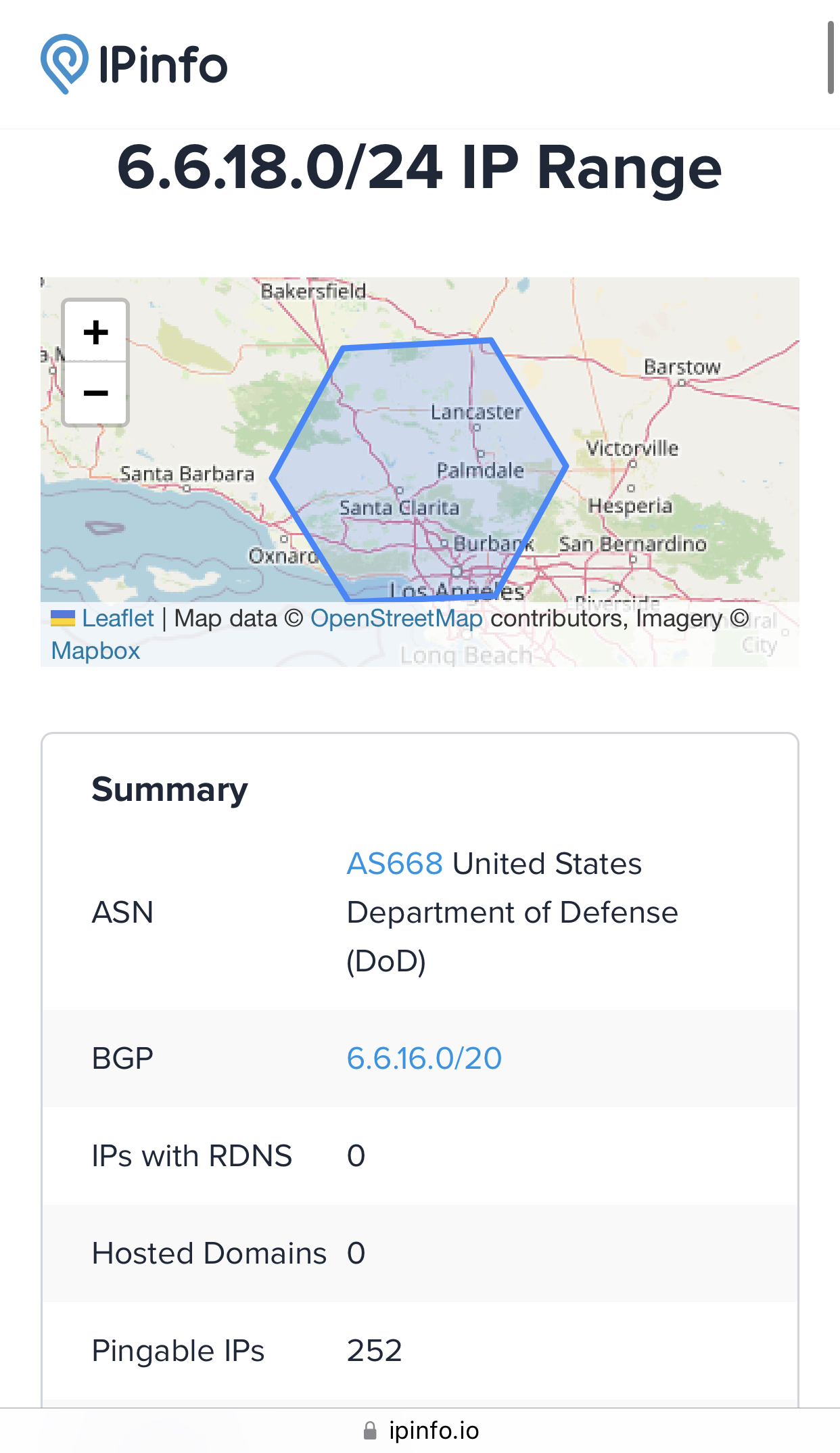Click the 'IPs with RDNS' label
This screenshot has height=1453, width=840.
(192, 1156)
